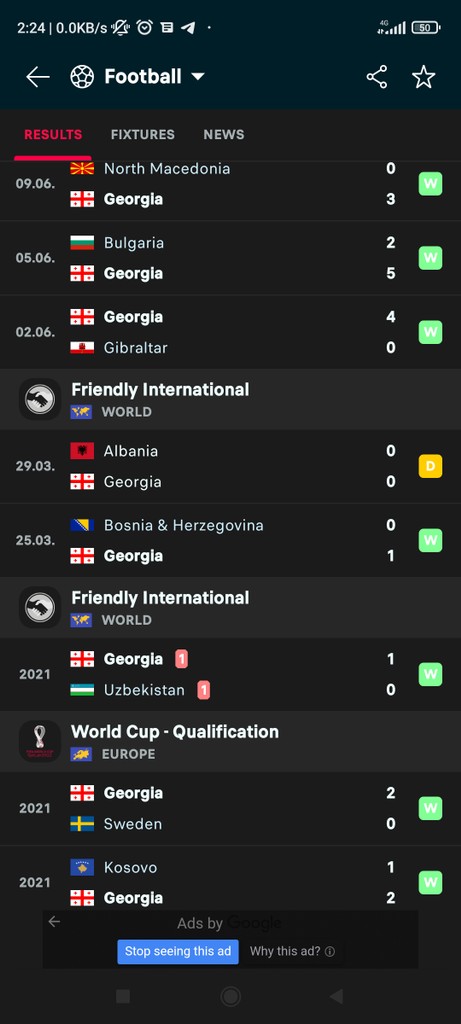Viewport: 461px width, 1024px height.
Task: Tap the green W badge on Georgia–Sweden match
Action: [430, 808]
